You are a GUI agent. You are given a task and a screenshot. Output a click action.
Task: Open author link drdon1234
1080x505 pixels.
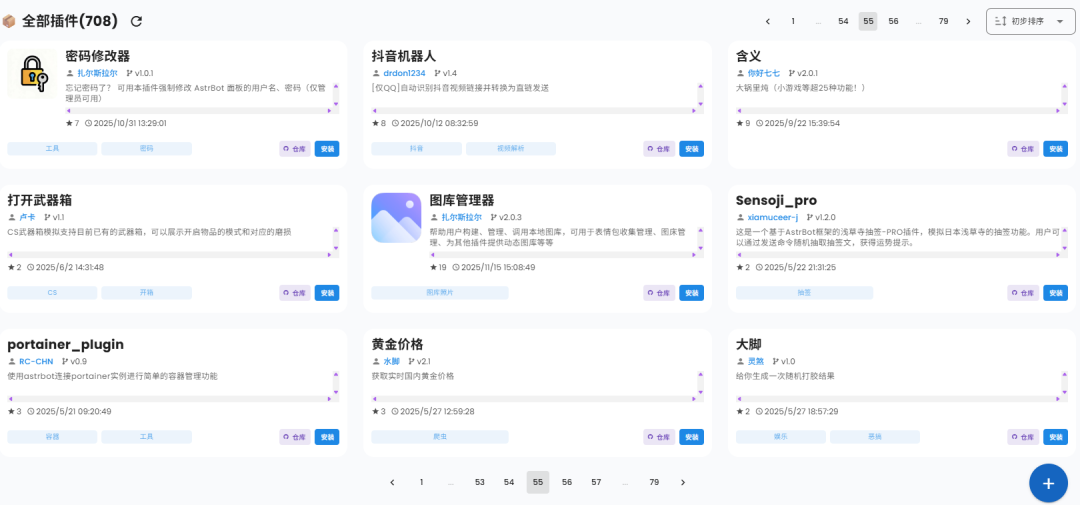[x=404, y=73]
